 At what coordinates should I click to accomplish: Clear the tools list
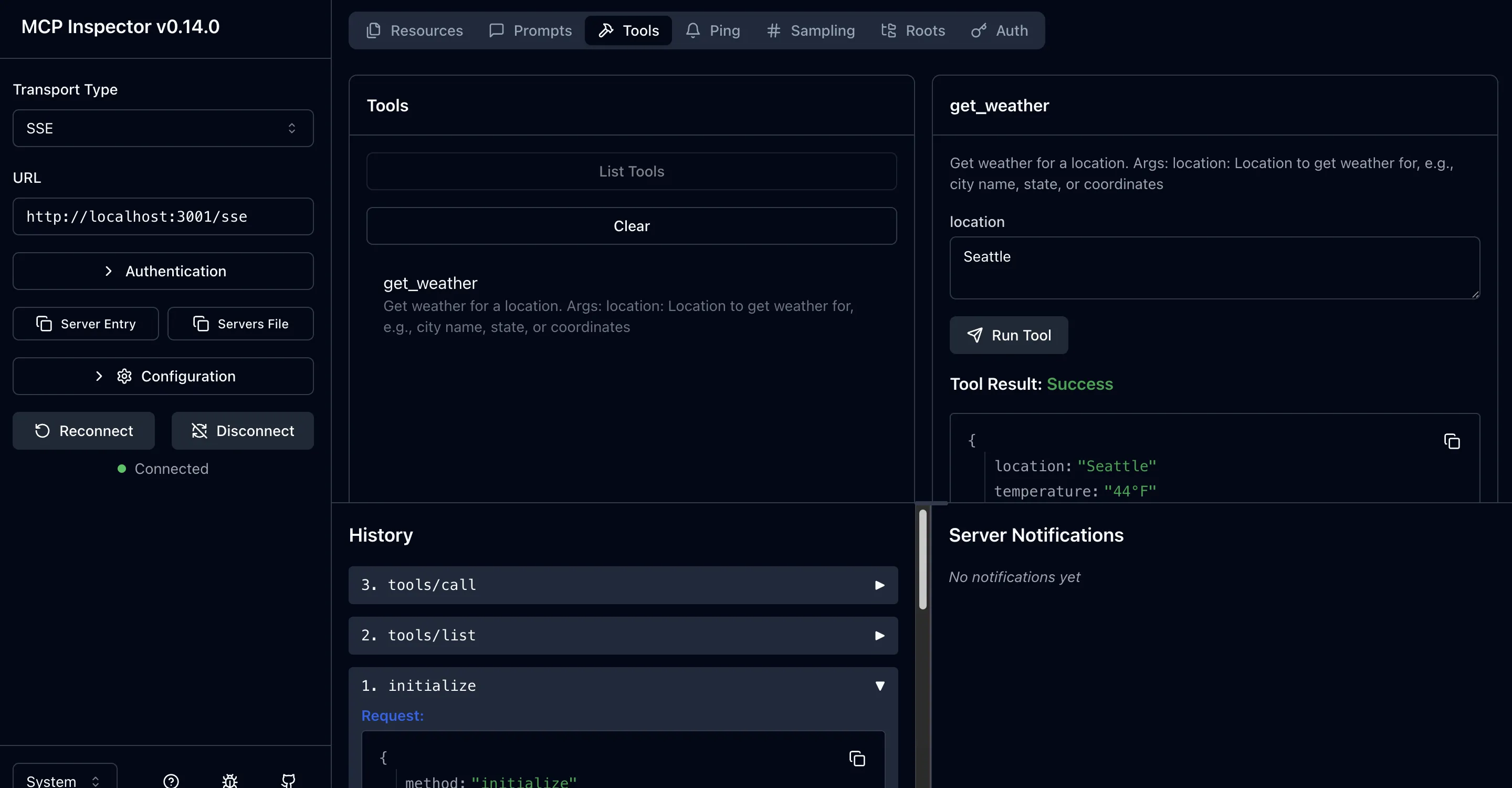pos(632,226)
